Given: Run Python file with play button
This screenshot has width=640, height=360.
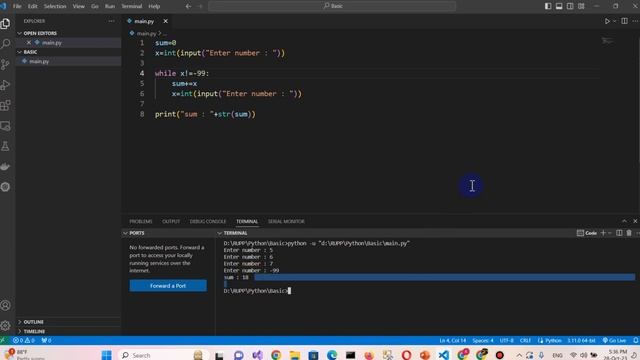Looking at the screenshot, I should click(x=607, y=21).
